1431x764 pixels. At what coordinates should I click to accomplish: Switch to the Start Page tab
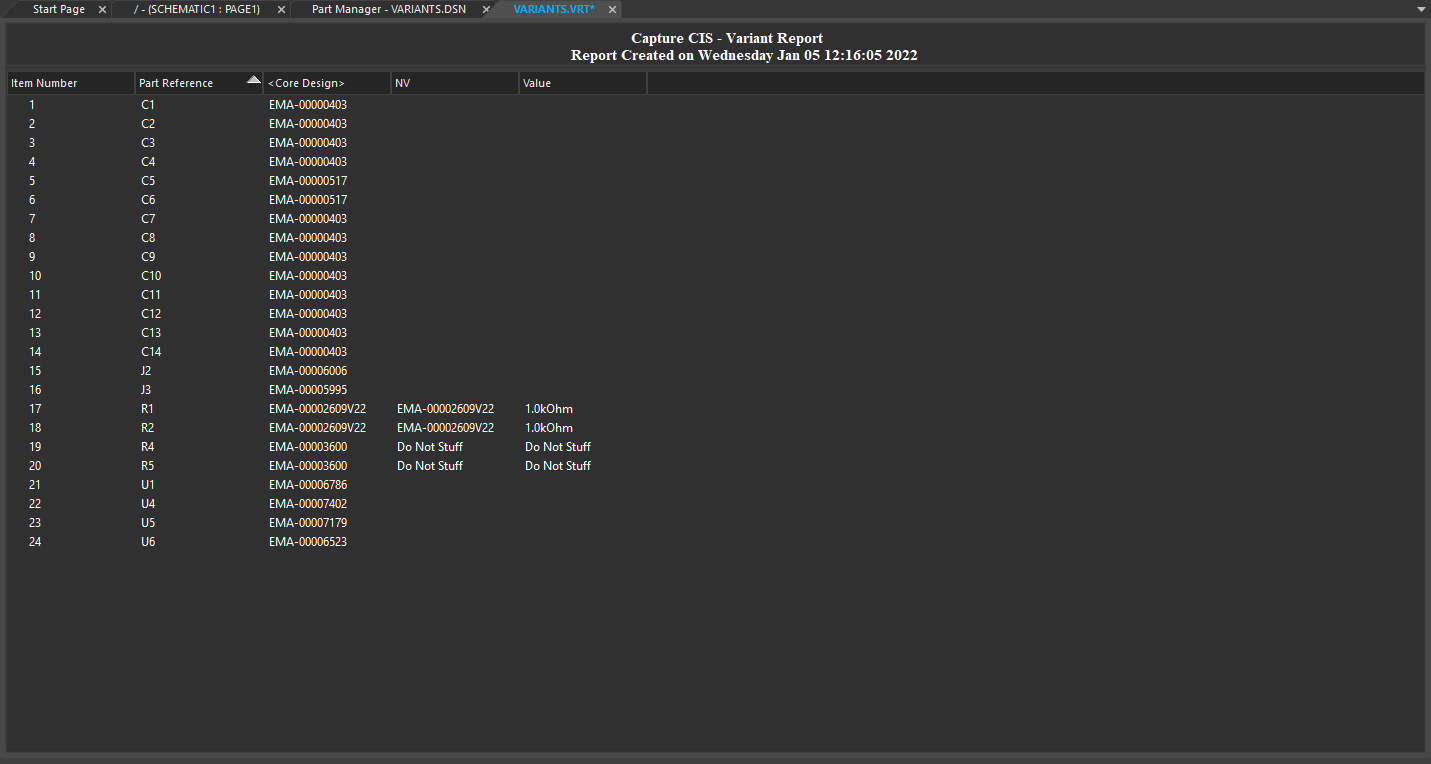pos(58,9)
